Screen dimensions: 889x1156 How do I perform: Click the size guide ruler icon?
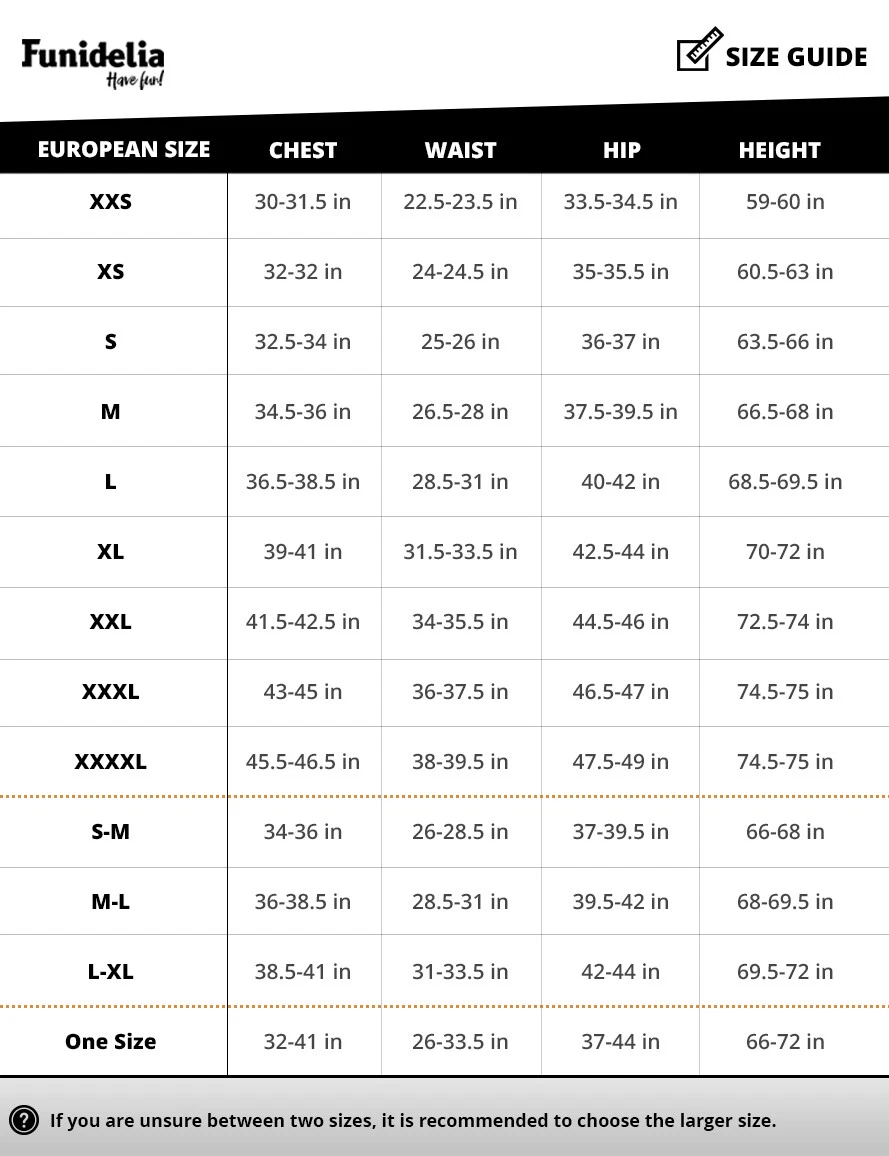(x=699, y=49)
